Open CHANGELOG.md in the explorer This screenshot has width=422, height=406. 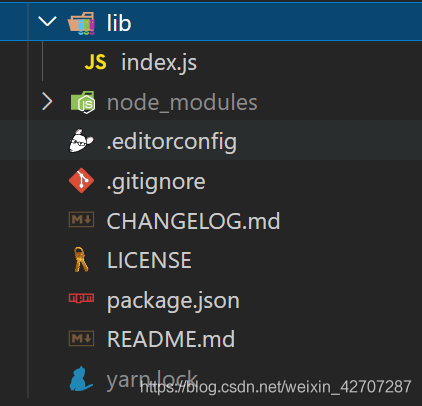[193, 221]
